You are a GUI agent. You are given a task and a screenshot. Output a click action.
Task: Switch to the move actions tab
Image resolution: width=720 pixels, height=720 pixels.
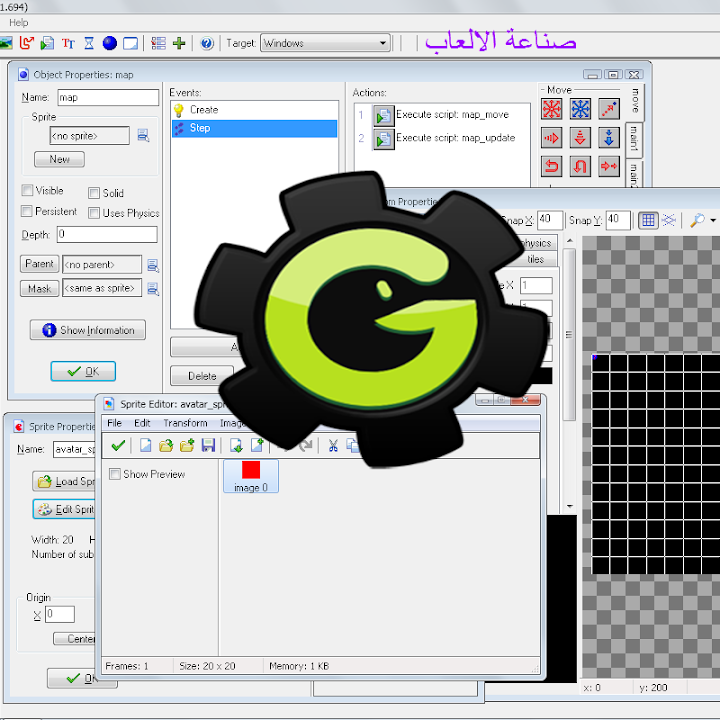636,101
